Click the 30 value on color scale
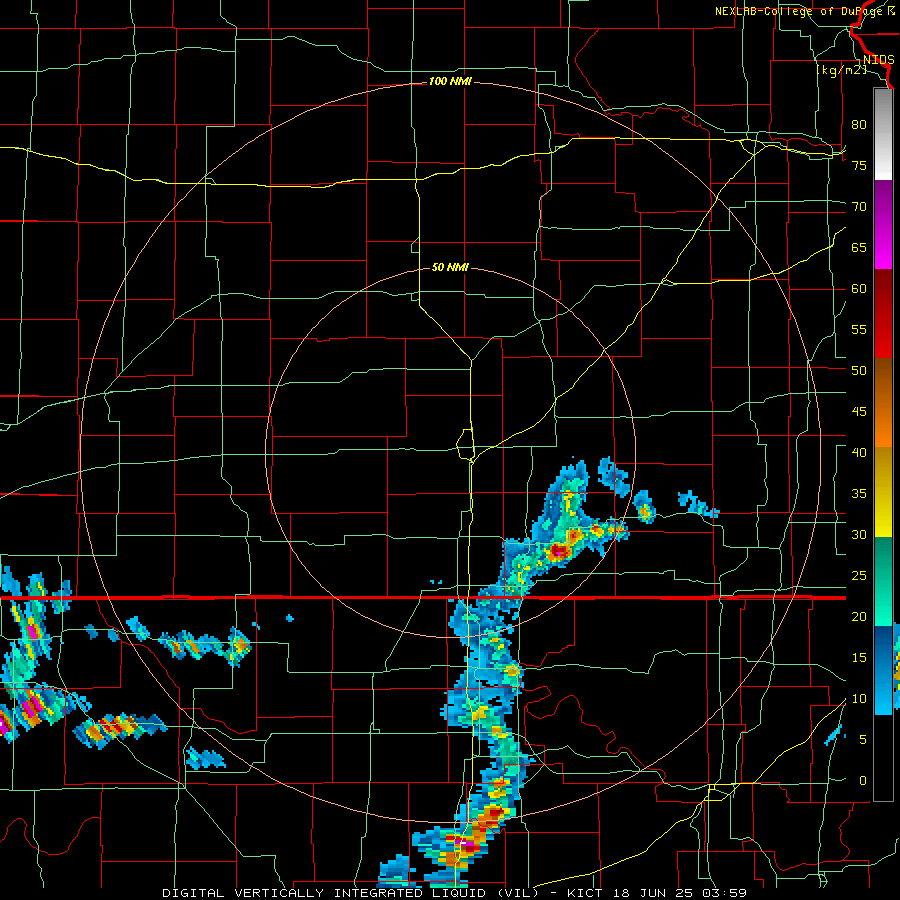 pyautogui.click(x=859, y=534)
